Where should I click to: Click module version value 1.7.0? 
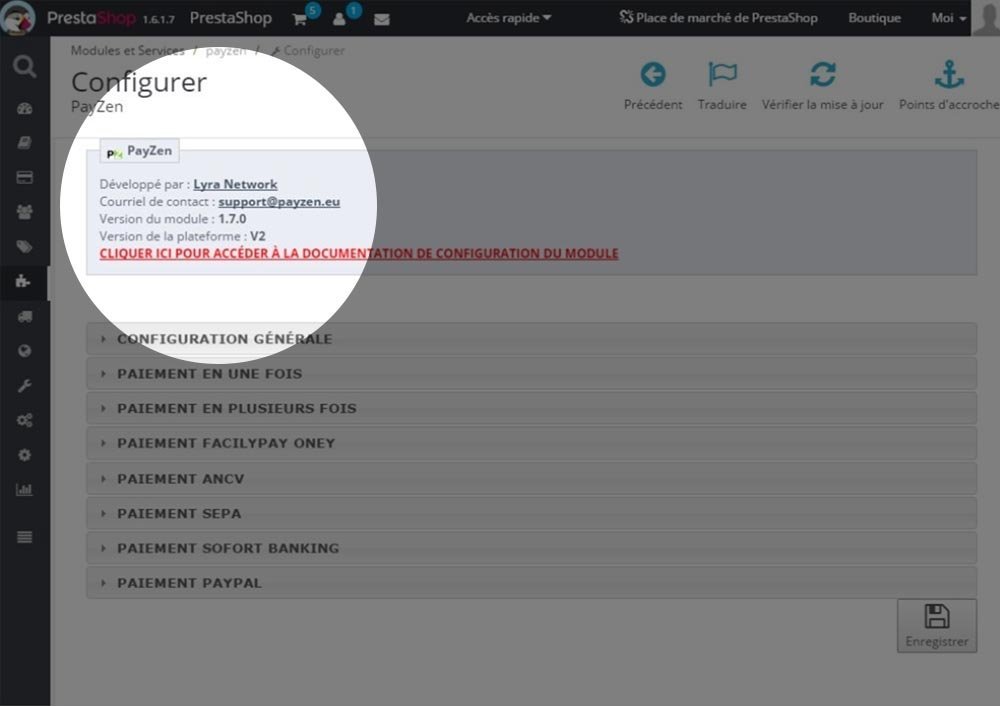point(232,219)
